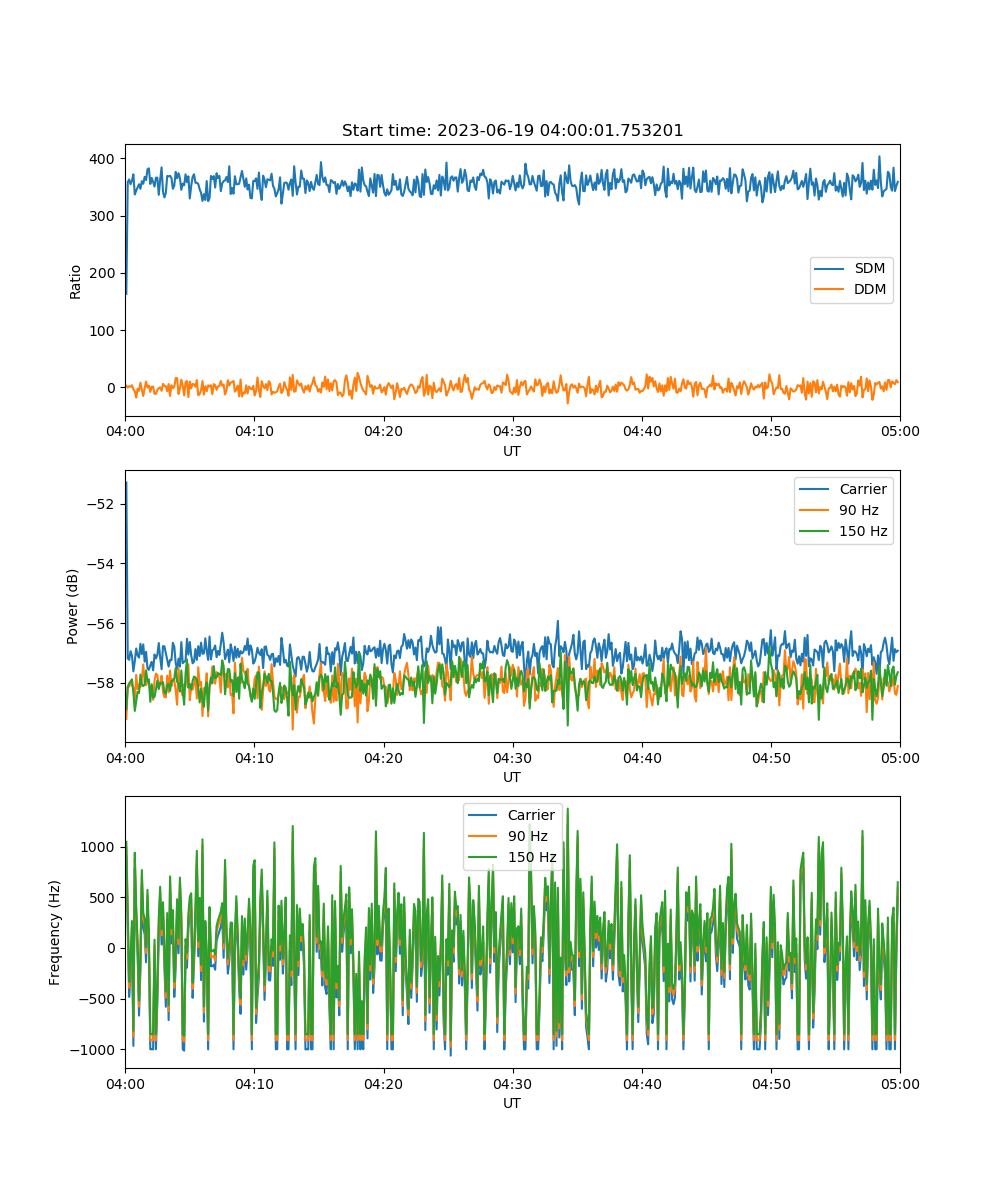Click the 05:00 tick under the Ratio plot
This screenshot has height=1200, width=1000.
click(900, 431)
